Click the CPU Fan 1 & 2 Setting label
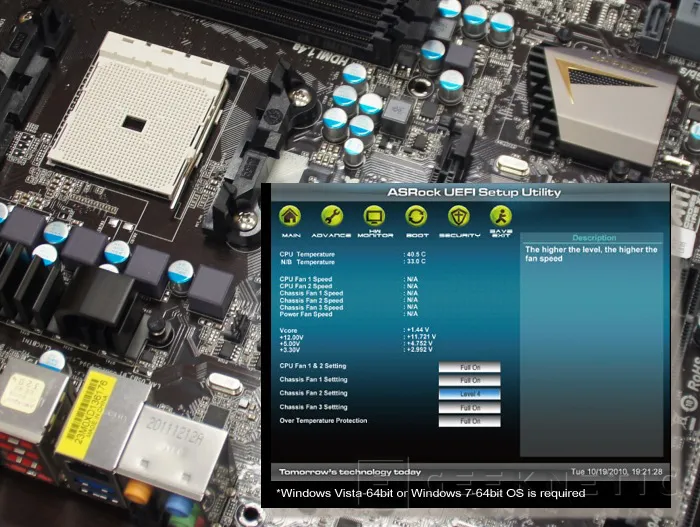This screenshot has height=527, width=700. [x=312, y=366]
